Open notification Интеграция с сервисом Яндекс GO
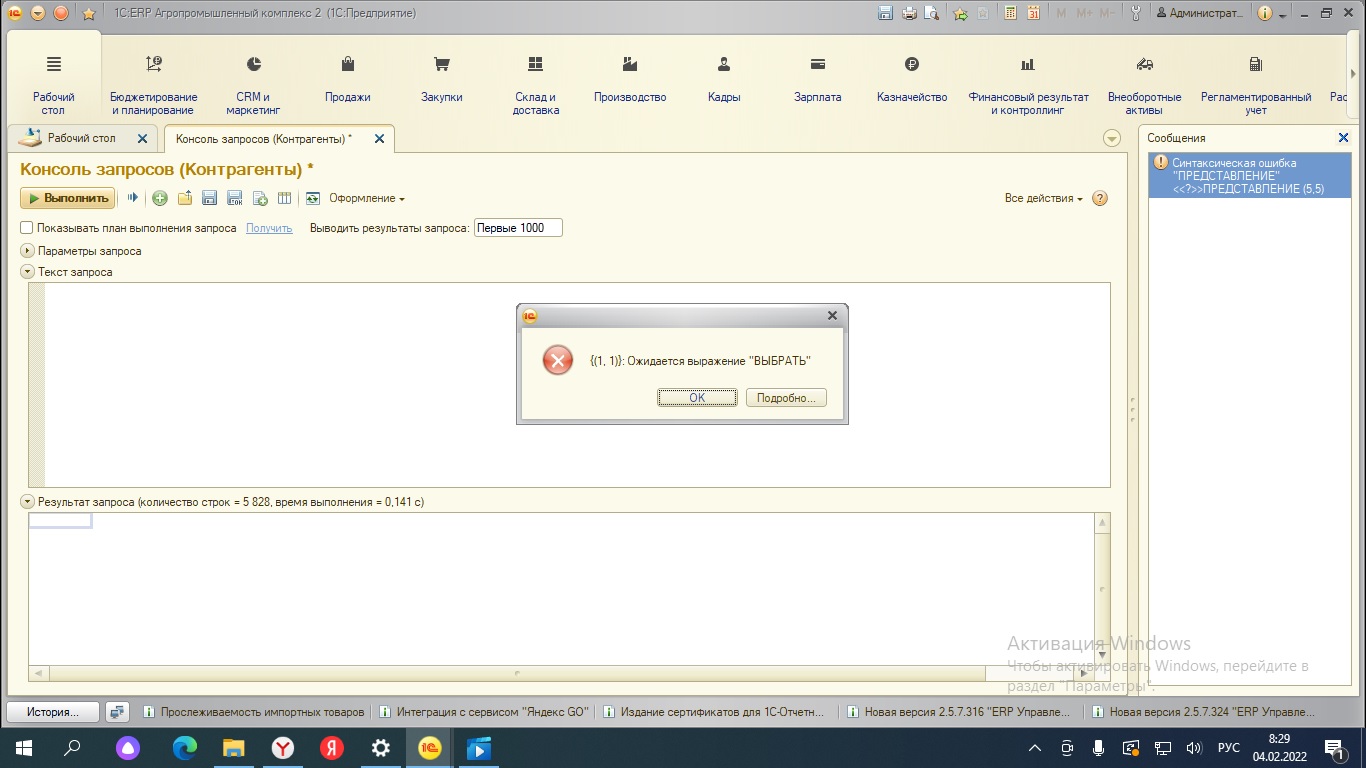This screenshot has width=1366, height=768. [484, 712]
